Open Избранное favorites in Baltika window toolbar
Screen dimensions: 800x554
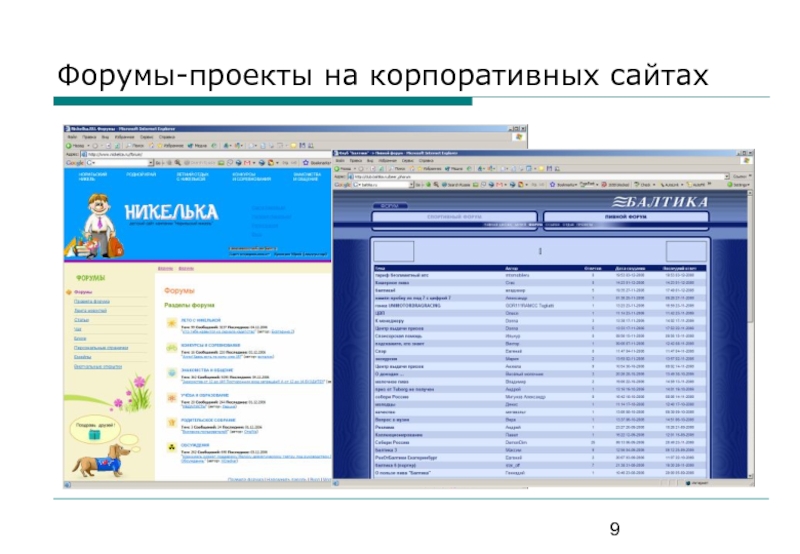(x=429, y=168)
